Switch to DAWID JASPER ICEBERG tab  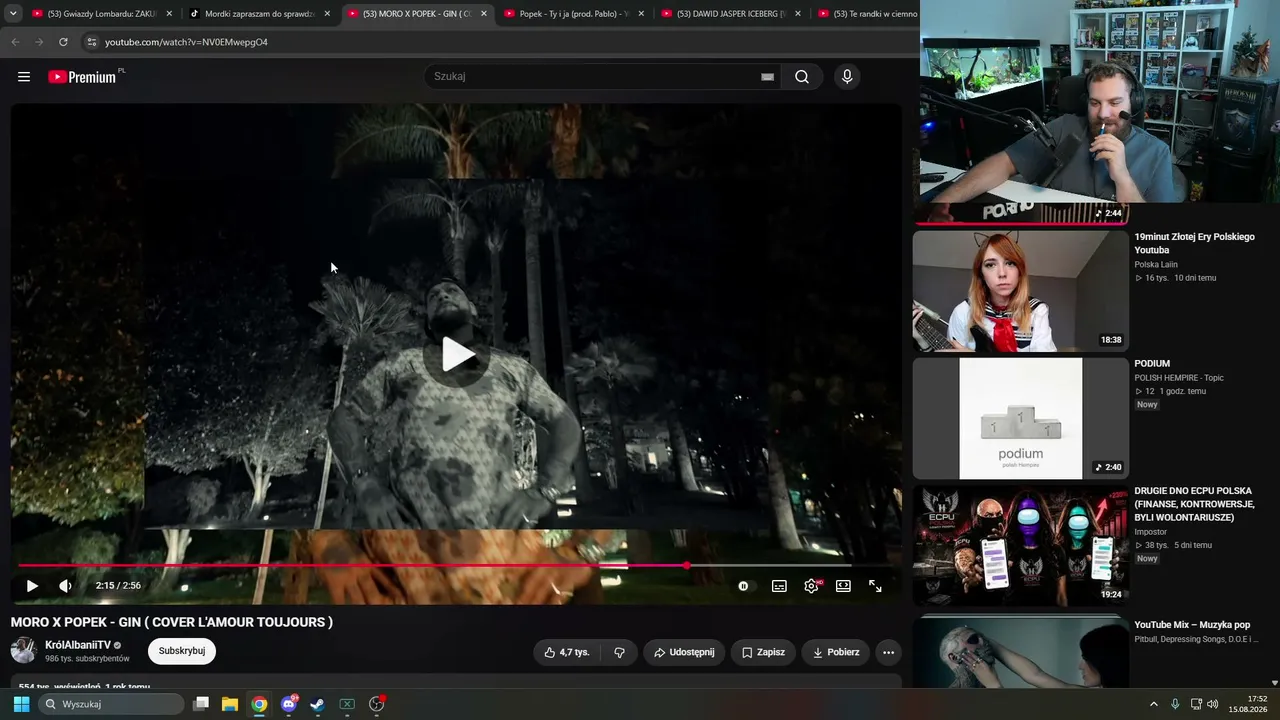pyautogui.click(x=731, y=14)
